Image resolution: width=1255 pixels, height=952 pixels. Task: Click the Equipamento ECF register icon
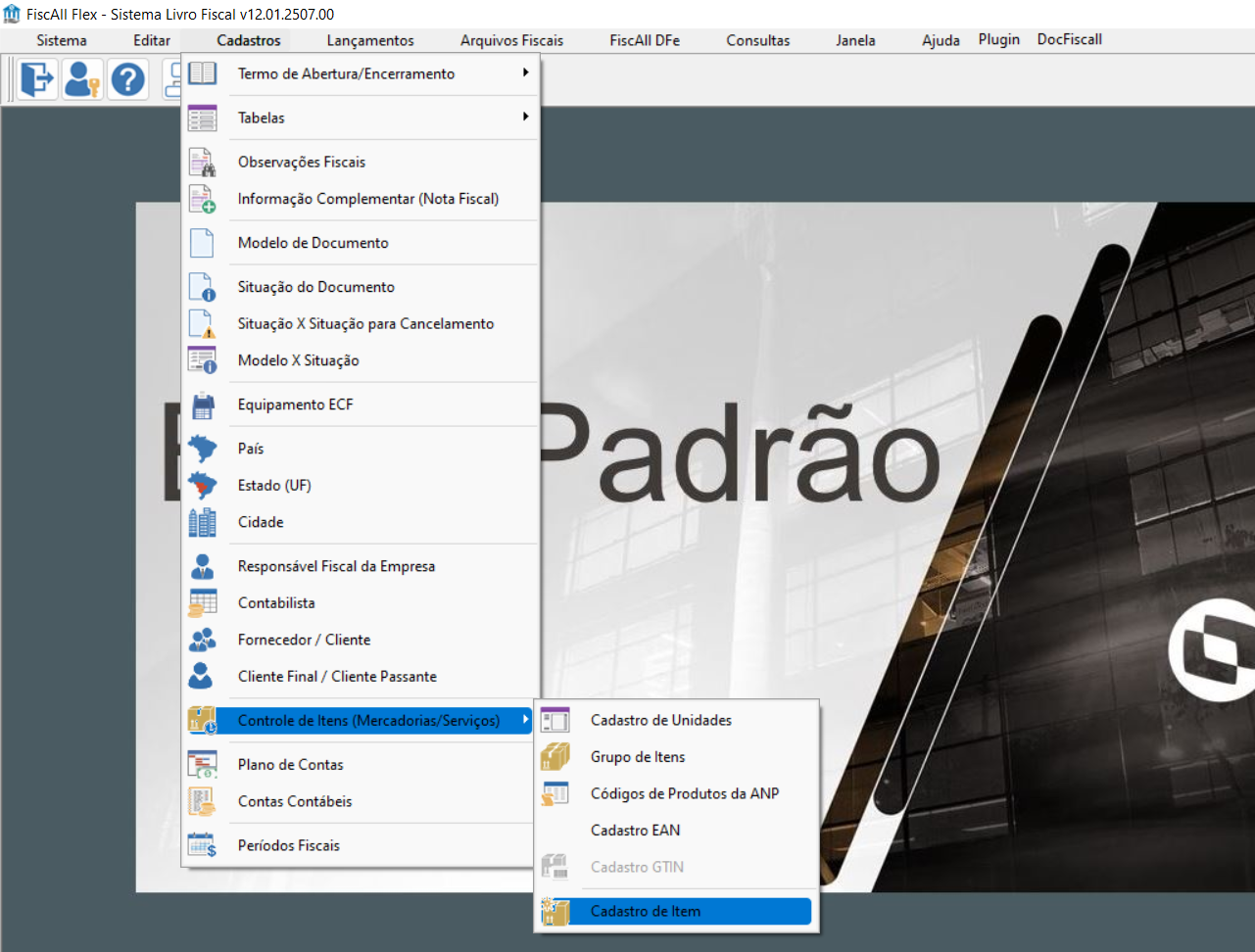202,405
